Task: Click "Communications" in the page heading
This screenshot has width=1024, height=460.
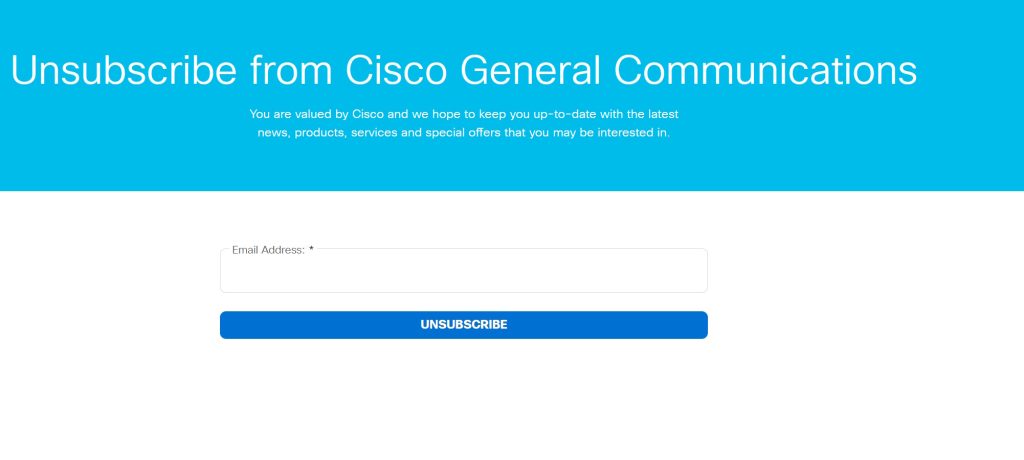Action: coord(765,71)
